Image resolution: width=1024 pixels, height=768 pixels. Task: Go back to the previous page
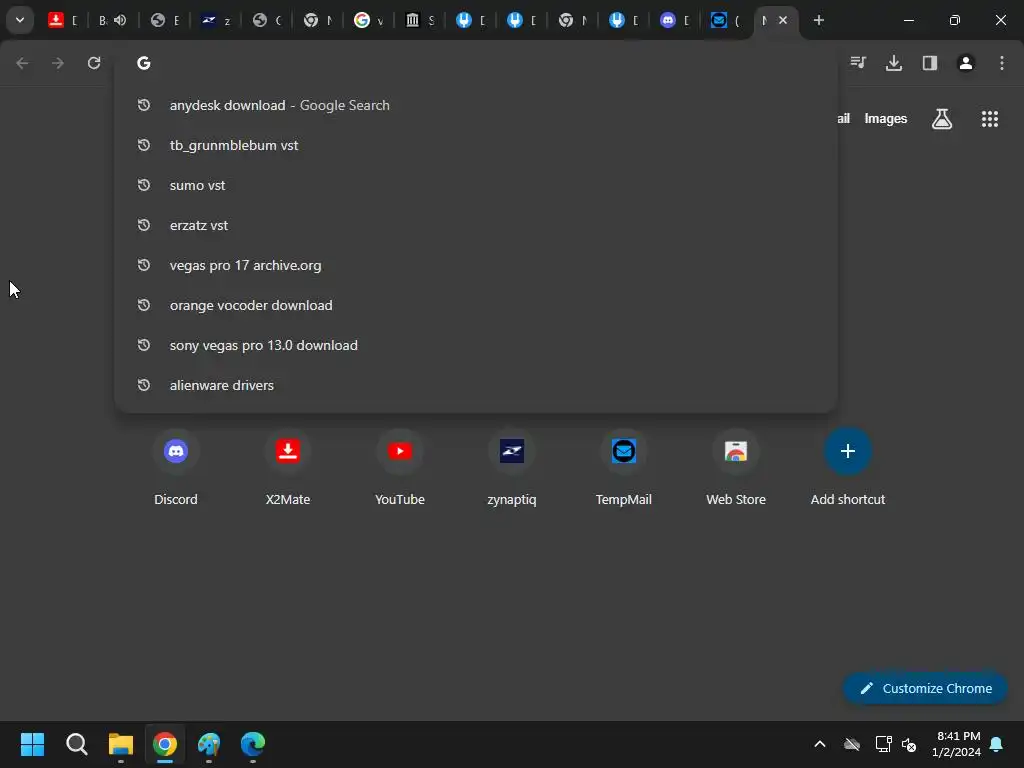point(22,63)
